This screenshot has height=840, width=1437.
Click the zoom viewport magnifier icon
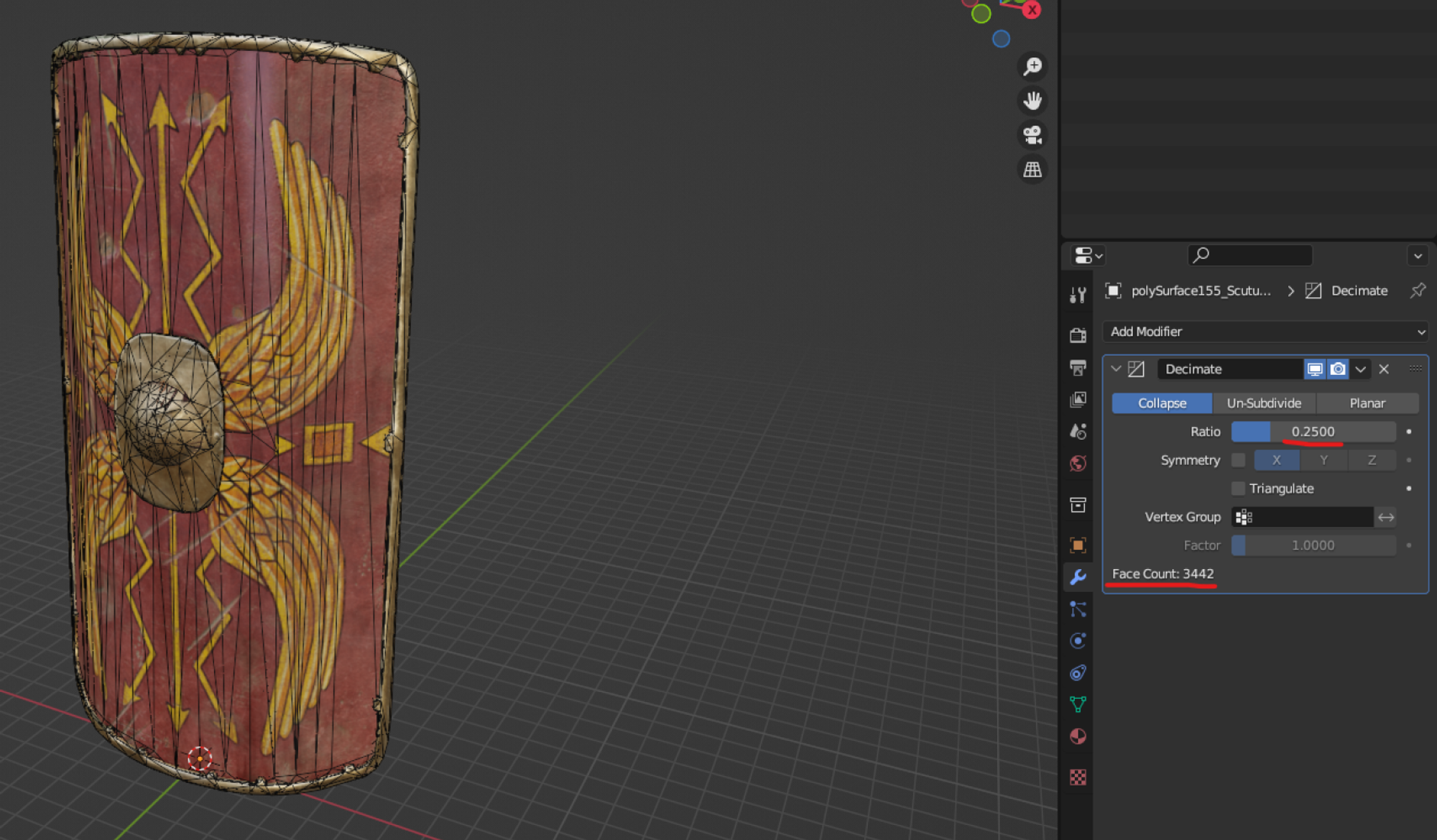click(x=1032, y=66)
